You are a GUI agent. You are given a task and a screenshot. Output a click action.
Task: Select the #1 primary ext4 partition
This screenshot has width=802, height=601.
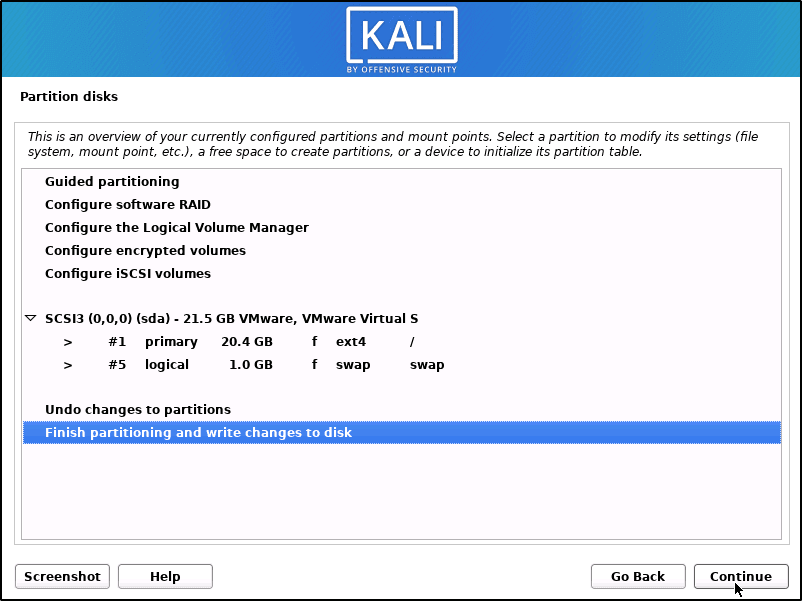click(x=402, y=342)
